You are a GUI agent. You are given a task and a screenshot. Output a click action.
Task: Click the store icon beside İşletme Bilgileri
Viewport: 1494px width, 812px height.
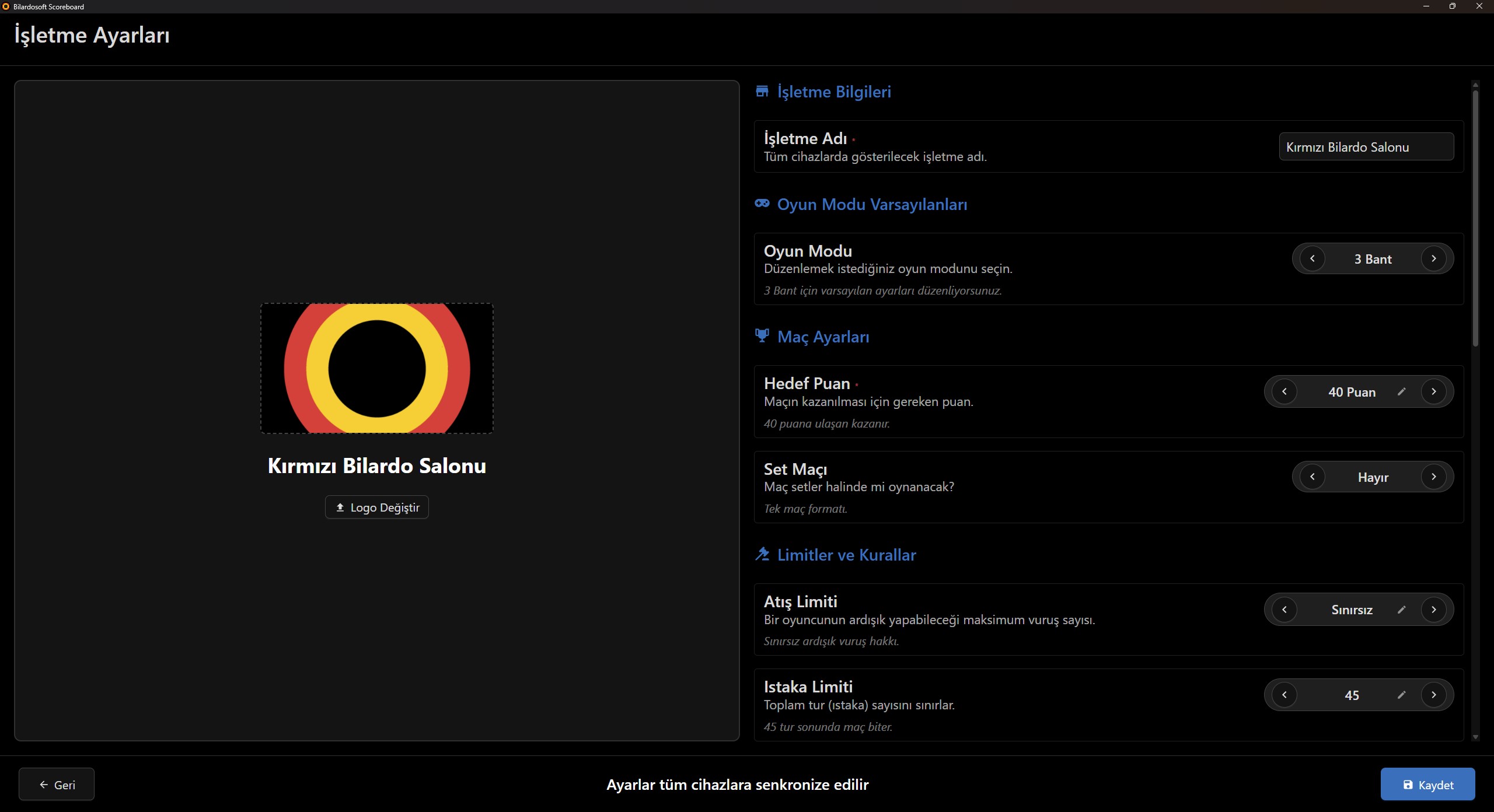pyautogui.click(x=762, y=92)
